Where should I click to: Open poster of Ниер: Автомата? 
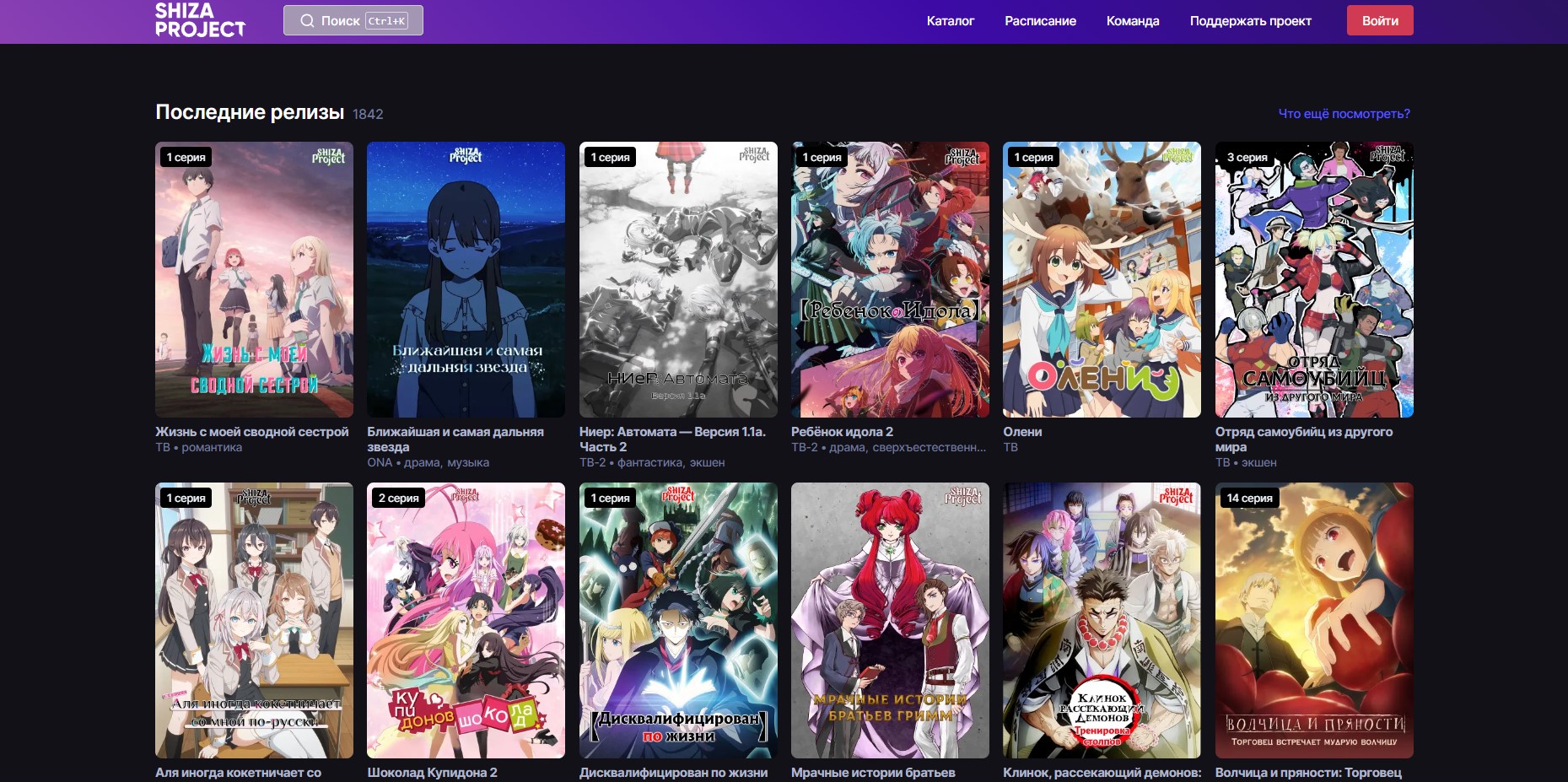click(x=678, y=279)
